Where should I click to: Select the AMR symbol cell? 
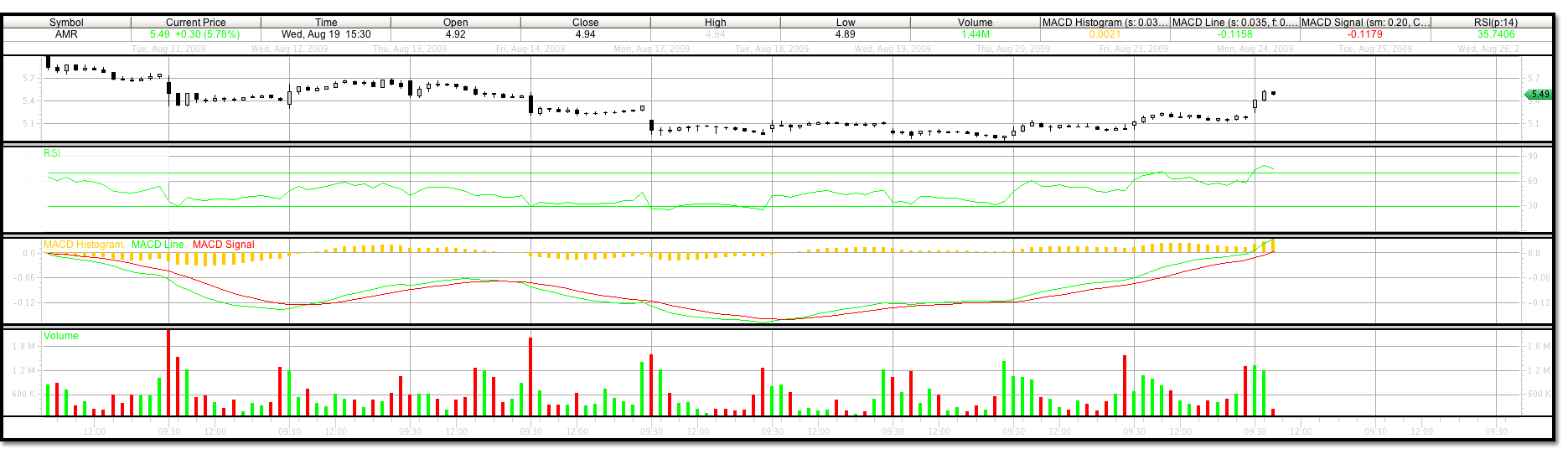point(66,34)
